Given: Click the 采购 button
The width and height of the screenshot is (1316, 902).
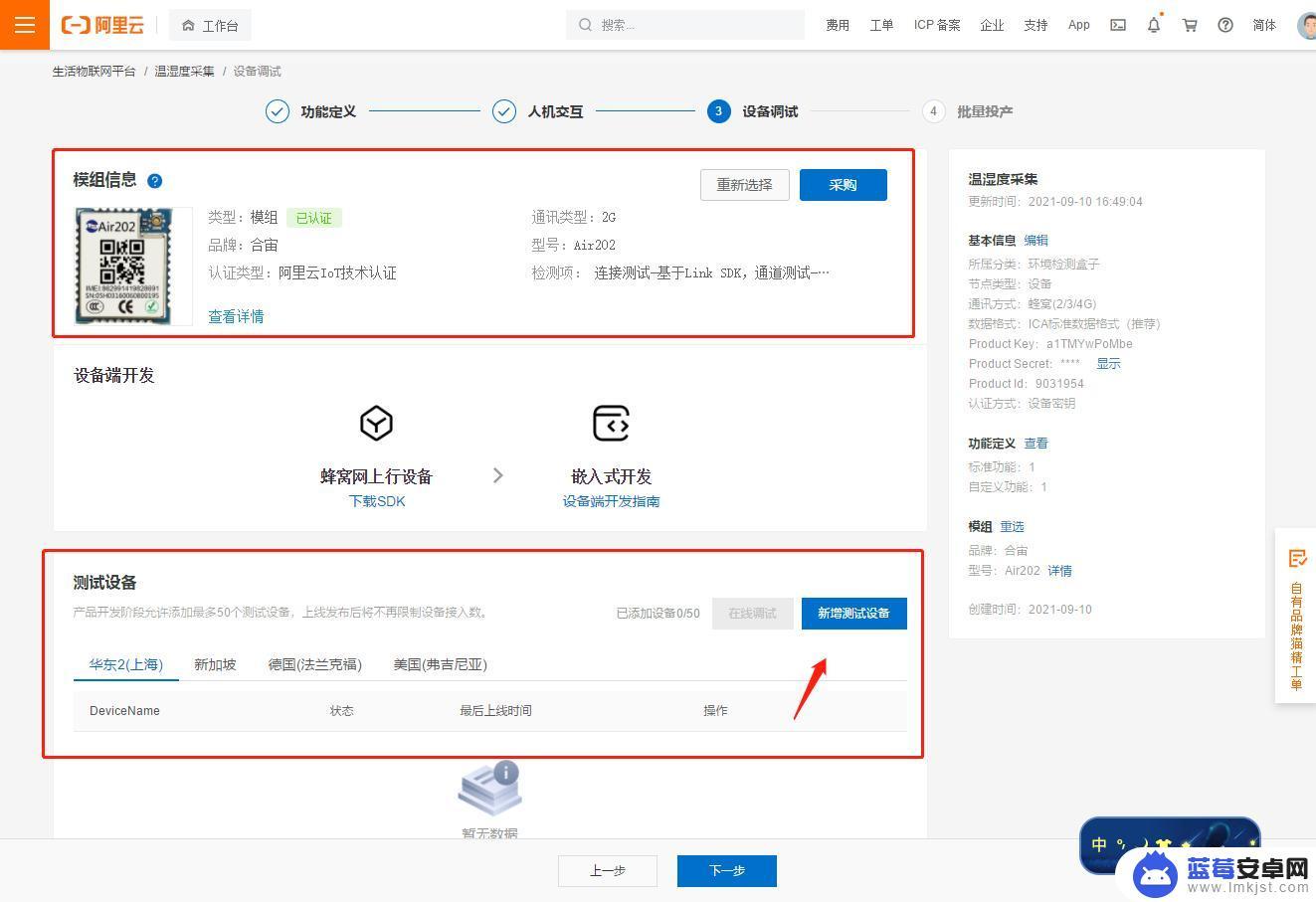Looking at the screenshot, I should [844, 185].
